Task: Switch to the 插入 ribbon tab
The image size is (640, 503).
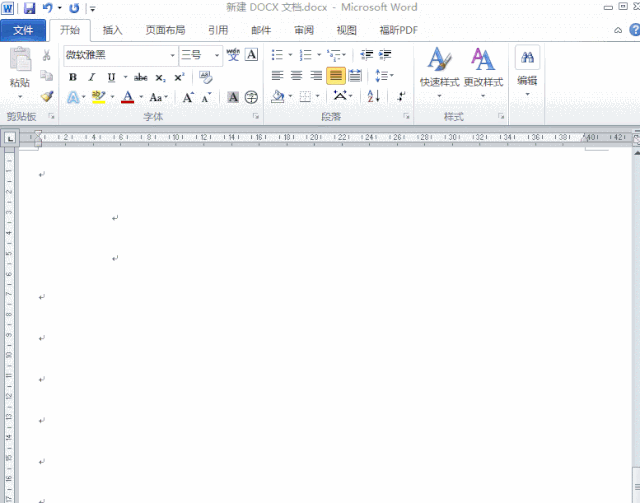Action: (x=112, y=30)
